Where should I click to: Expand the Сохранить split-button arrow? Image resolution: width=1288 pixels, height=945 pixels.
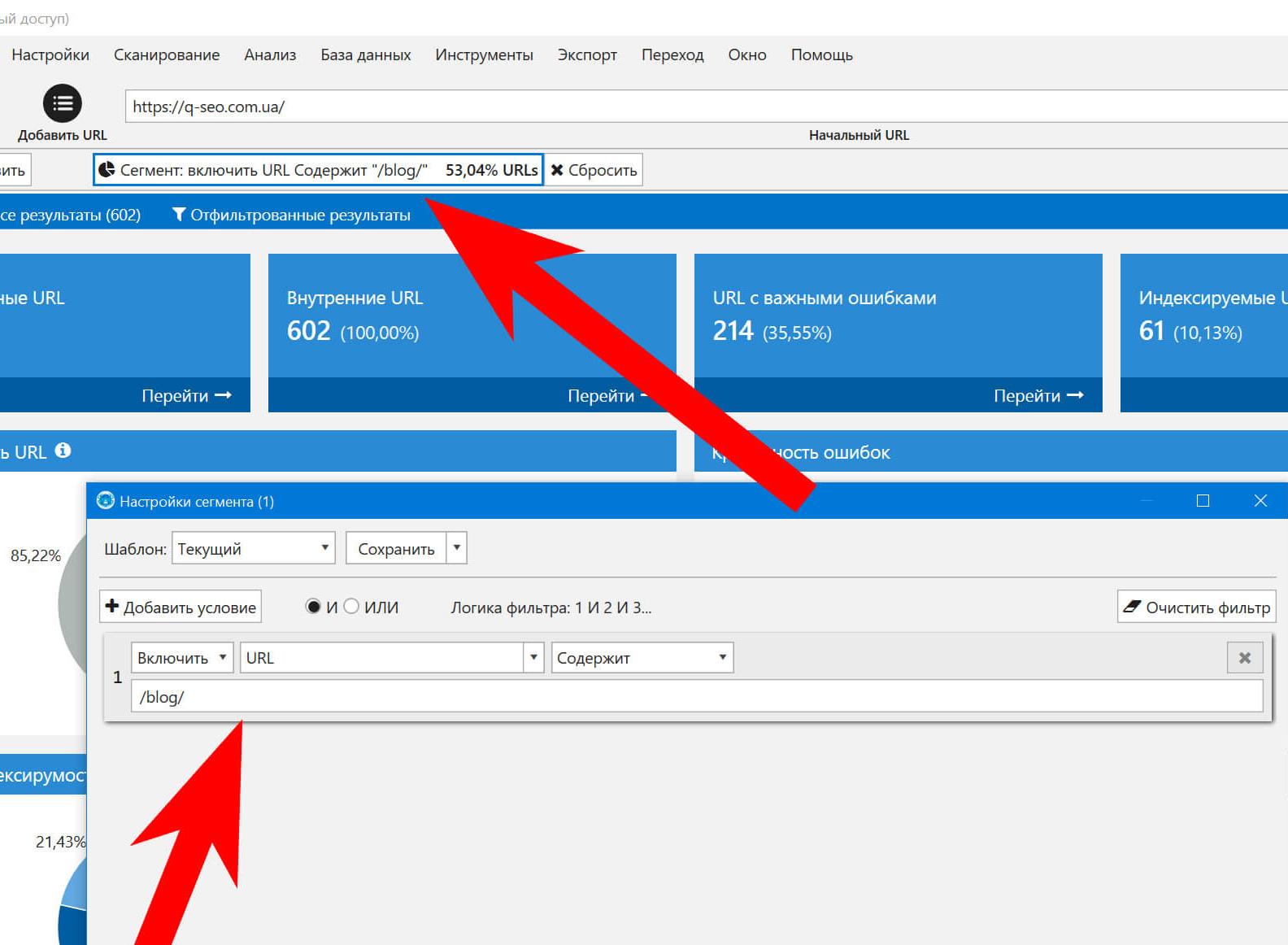(x=457, y=549)
